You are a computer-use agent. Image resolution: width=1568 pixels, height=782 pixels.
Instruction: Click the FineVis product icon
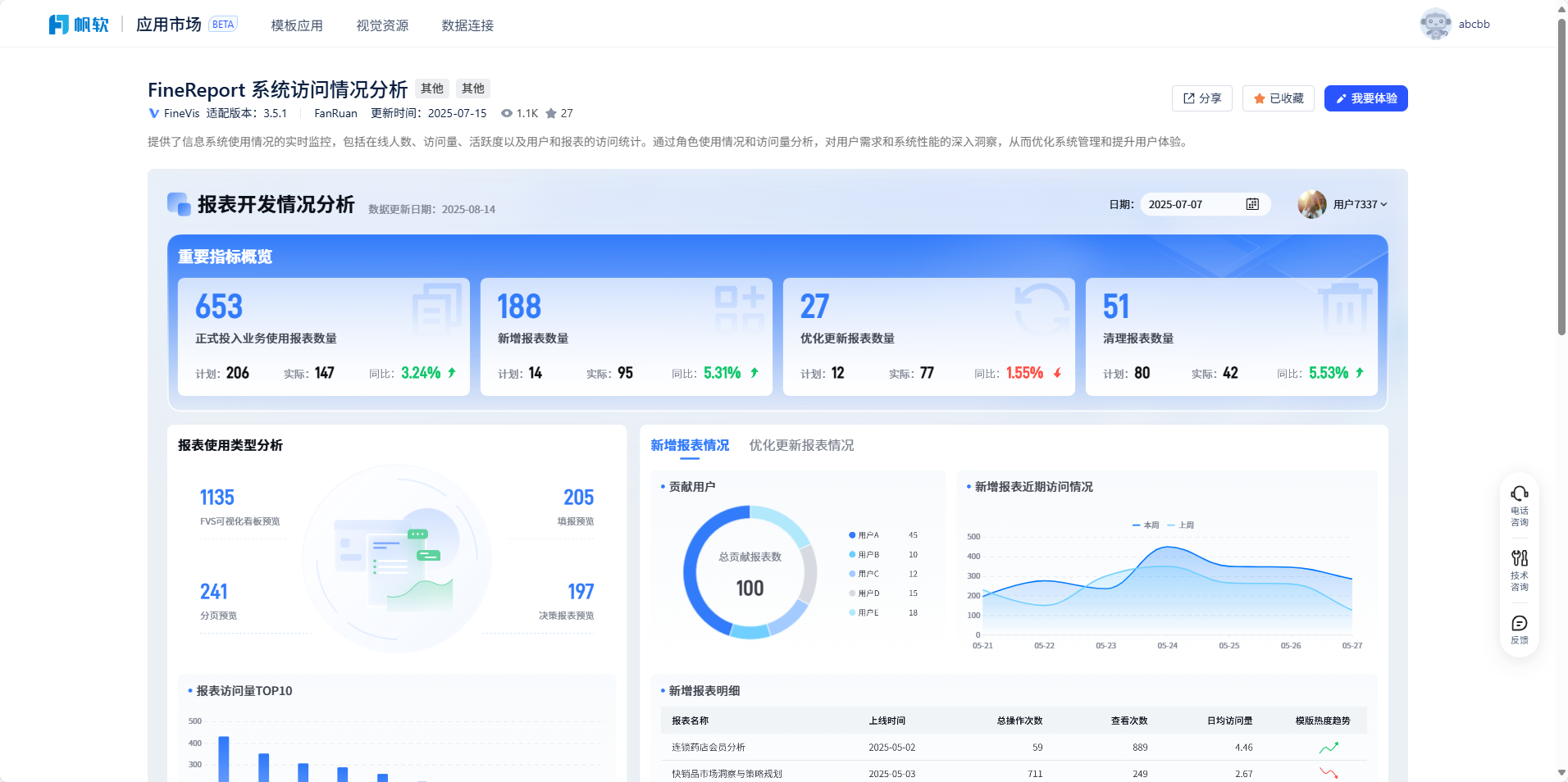click(x=153, y=113)
